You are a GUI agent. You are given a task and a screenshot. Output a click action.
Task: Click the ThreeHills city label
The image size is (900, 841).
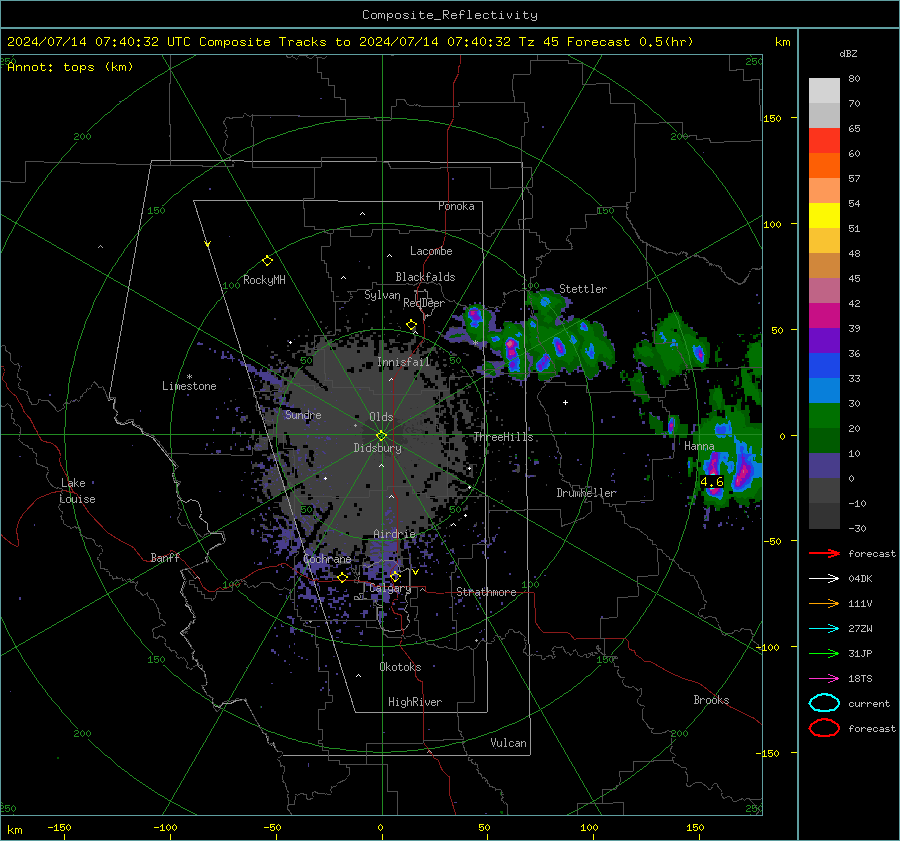[503, 437]
